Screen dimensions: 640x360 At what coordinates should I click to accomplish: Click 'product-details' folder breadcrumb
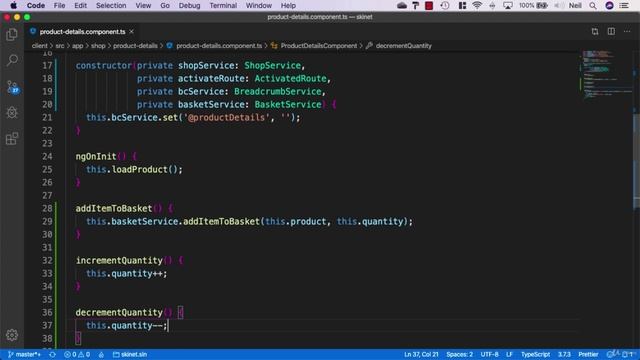(x=135, y=46)
